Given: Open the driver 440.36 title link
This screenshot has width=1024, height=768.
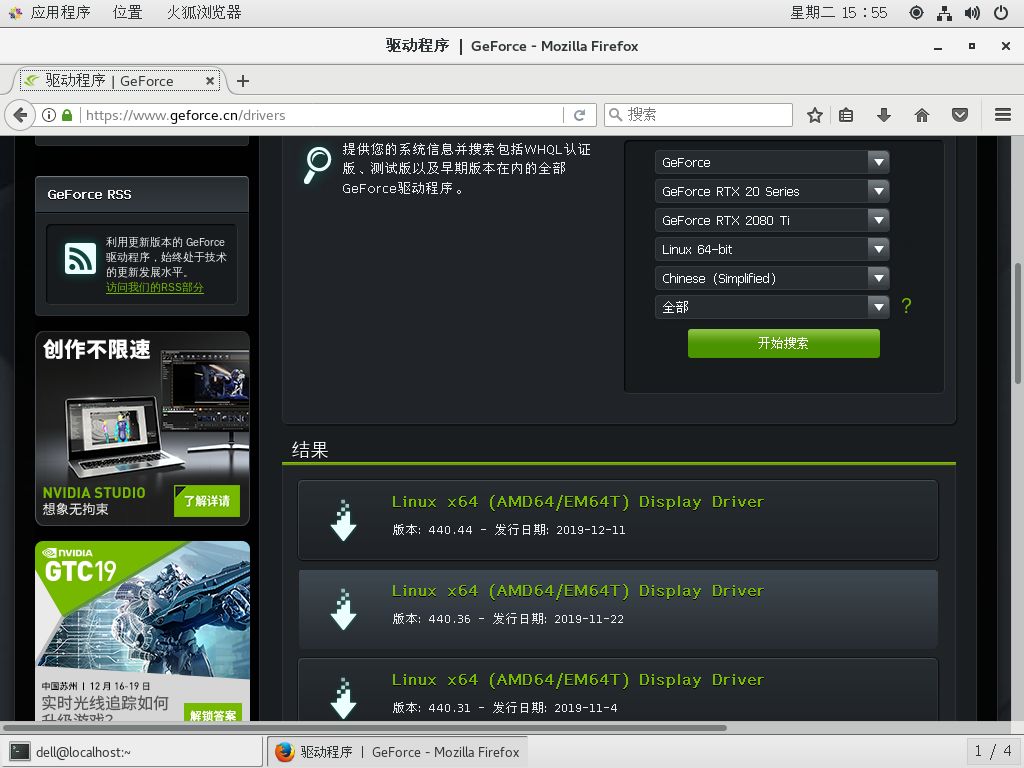Looking at the screenshot, I should click(x=577, y=590).
